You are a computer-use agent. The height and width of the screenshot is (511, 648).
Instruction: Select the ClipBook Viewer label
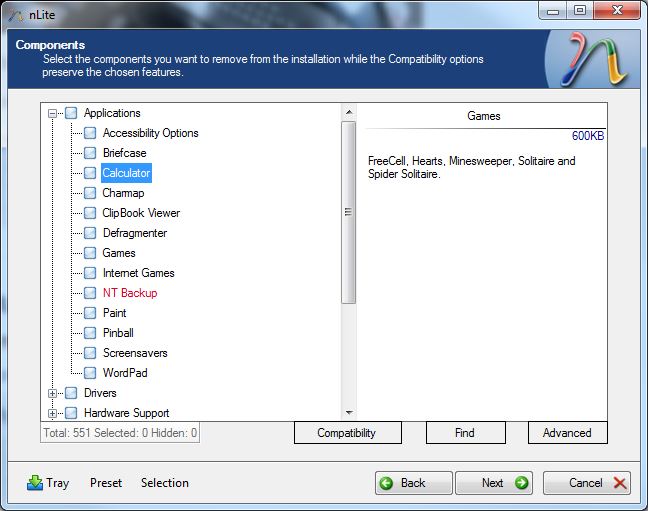(141, 213)
